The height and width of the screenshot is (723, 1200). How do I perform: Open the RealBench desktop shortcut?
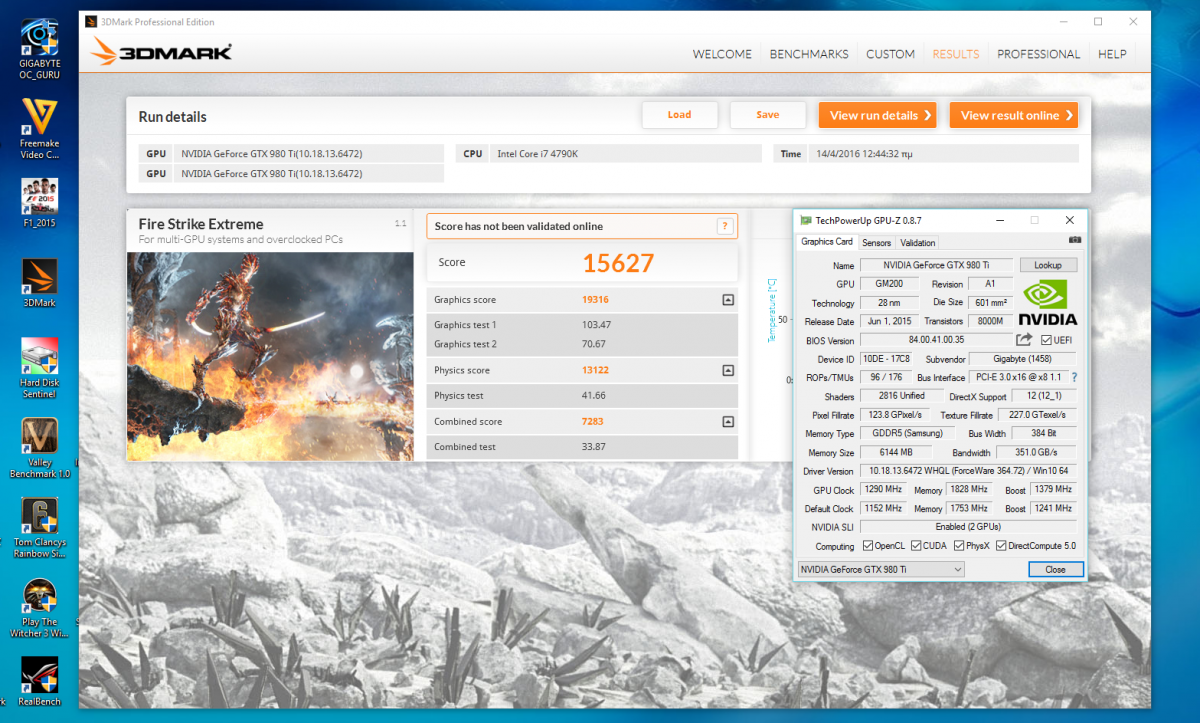pos(39,682)
